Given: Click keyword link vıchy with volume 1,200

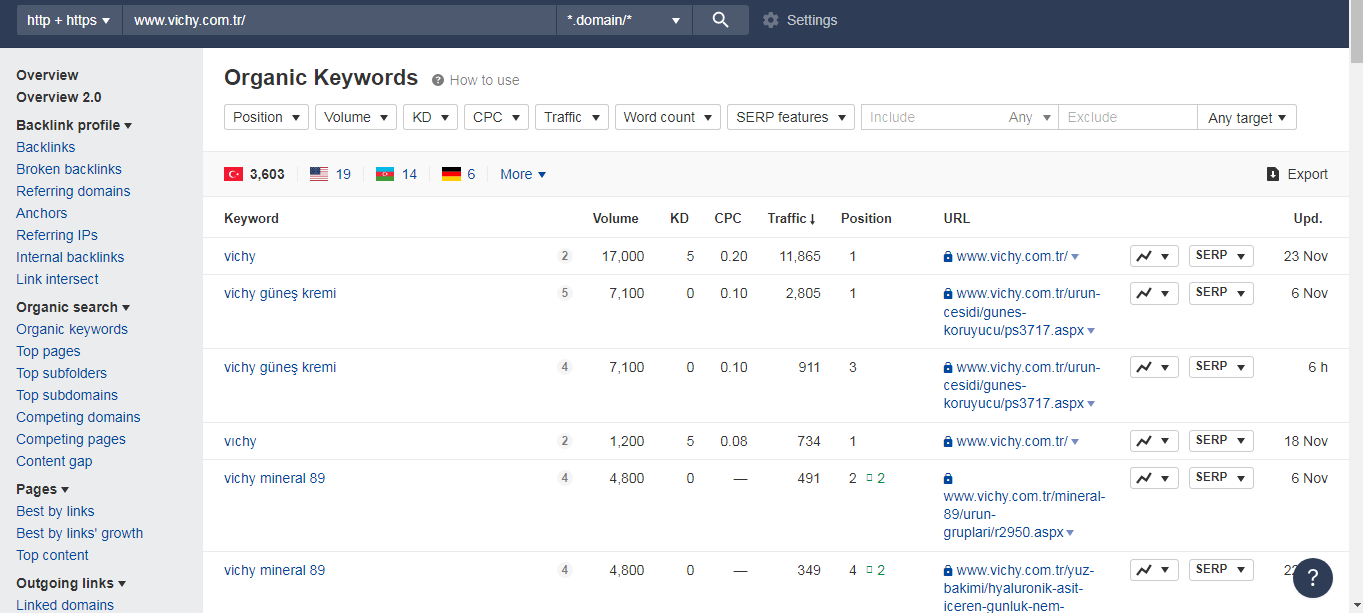Looking at the screenshot, I should click(x=240, y=441).
